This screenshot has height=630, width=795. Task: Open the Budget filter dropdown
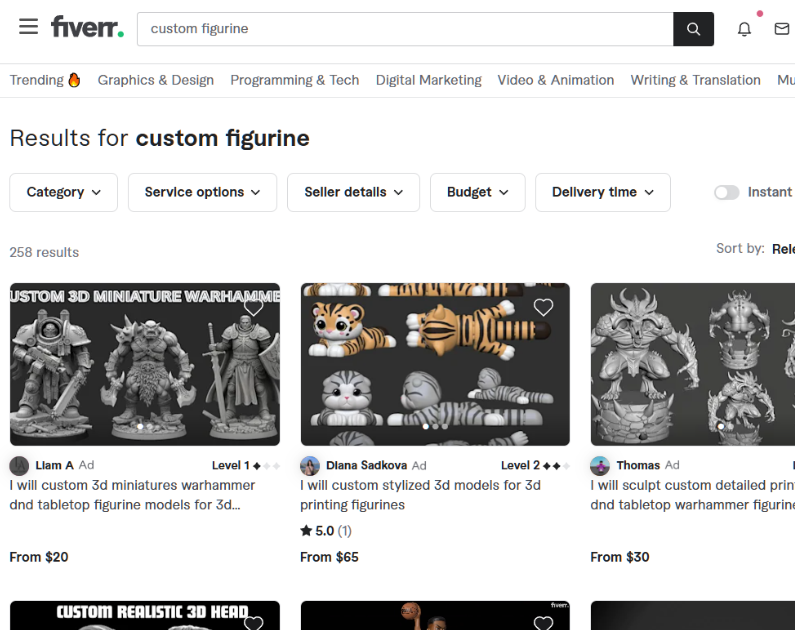478,193
